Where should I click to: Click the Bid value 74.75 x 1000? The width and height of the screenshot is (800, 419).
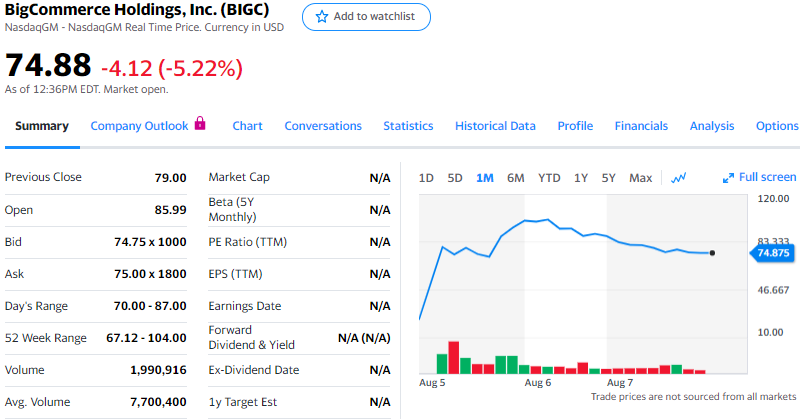(150, 242)
